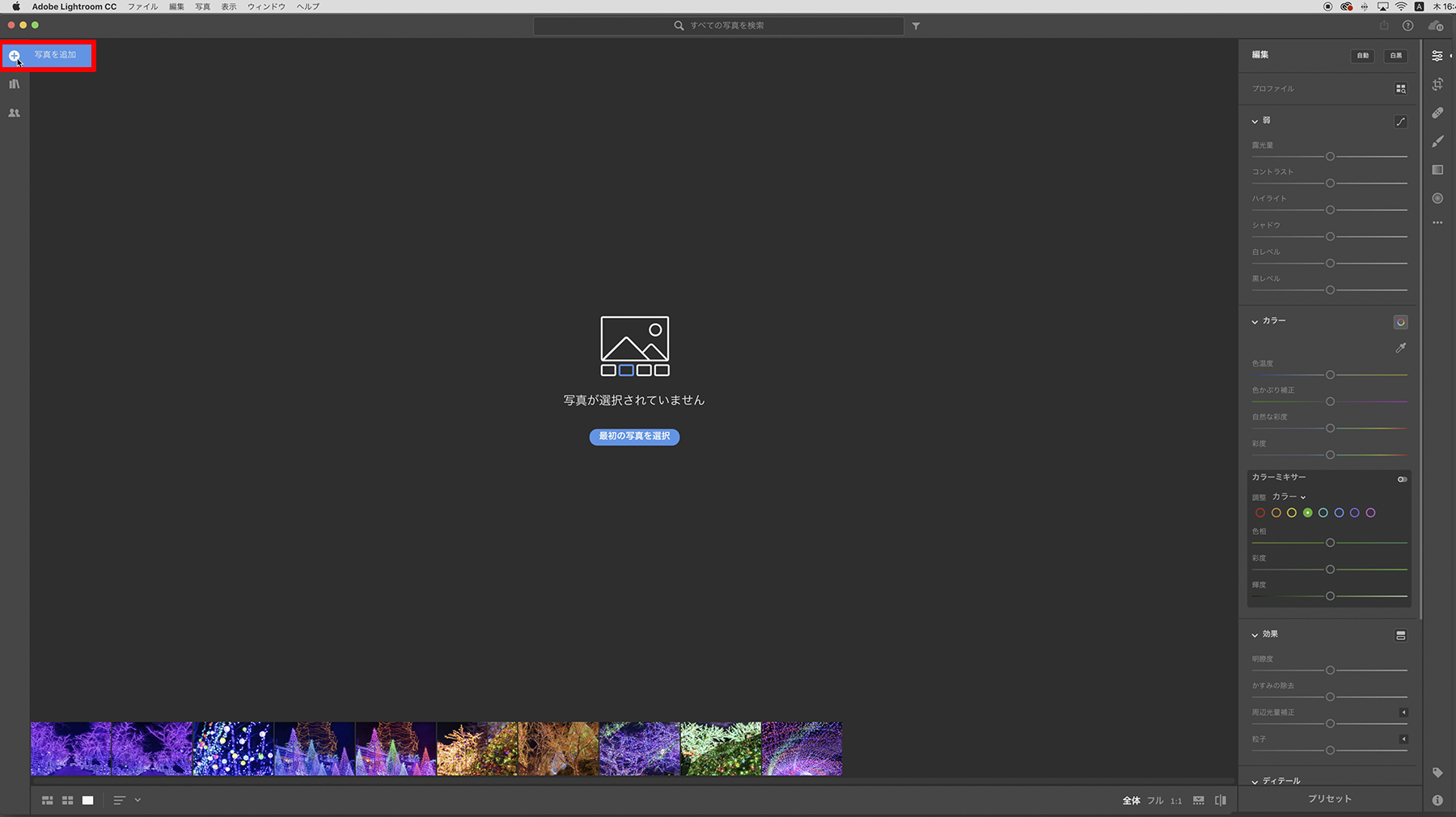Click the すべての写真を検索 search field
The image size is (1456, 817).
click(719, 26)
